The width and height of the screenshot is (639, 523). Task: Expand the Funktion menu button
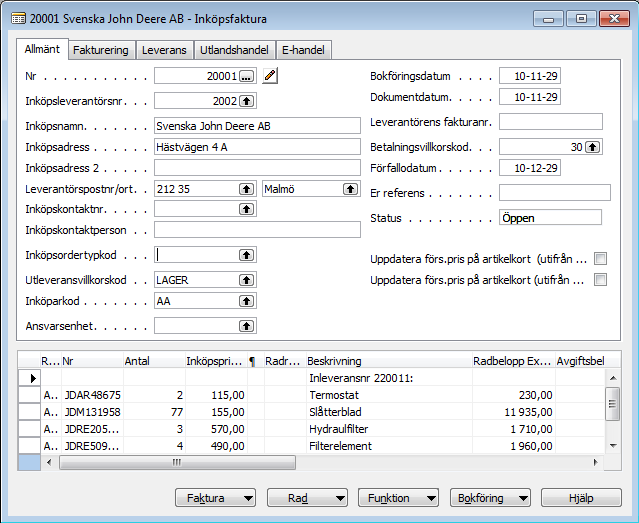399,498
